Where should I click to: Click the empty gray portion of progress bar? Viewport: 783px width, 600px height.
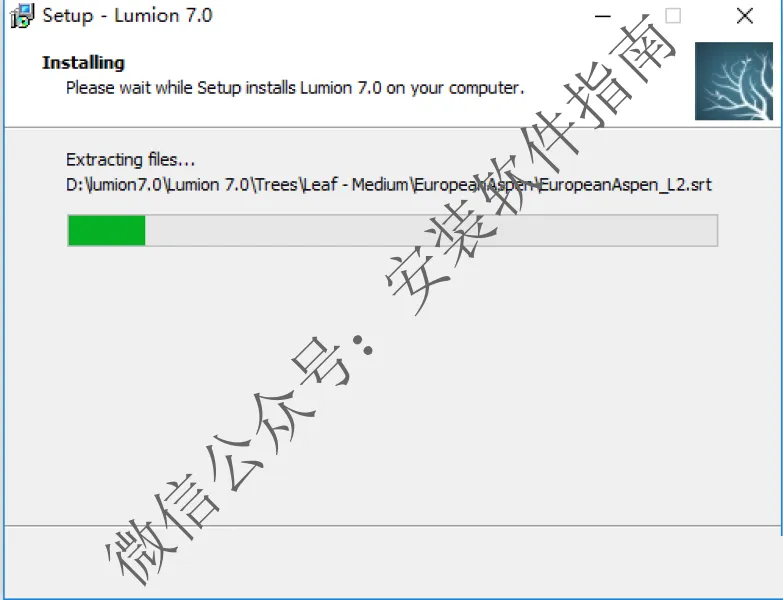[x=431, y=230]
